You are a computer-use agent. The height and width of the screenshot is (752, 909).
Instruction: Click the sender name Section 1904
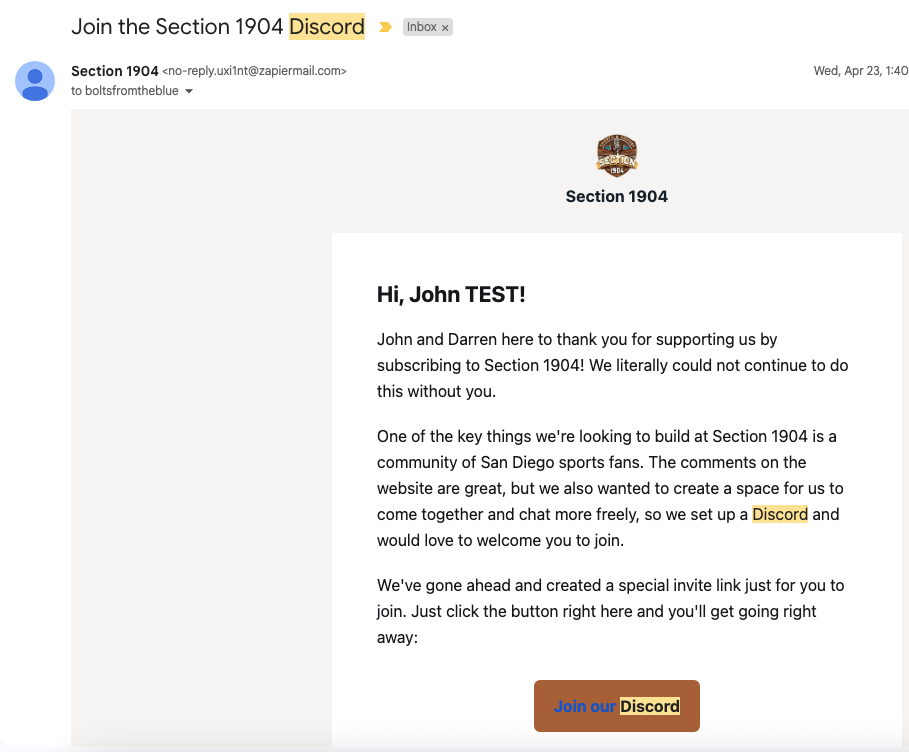(115, 71)
